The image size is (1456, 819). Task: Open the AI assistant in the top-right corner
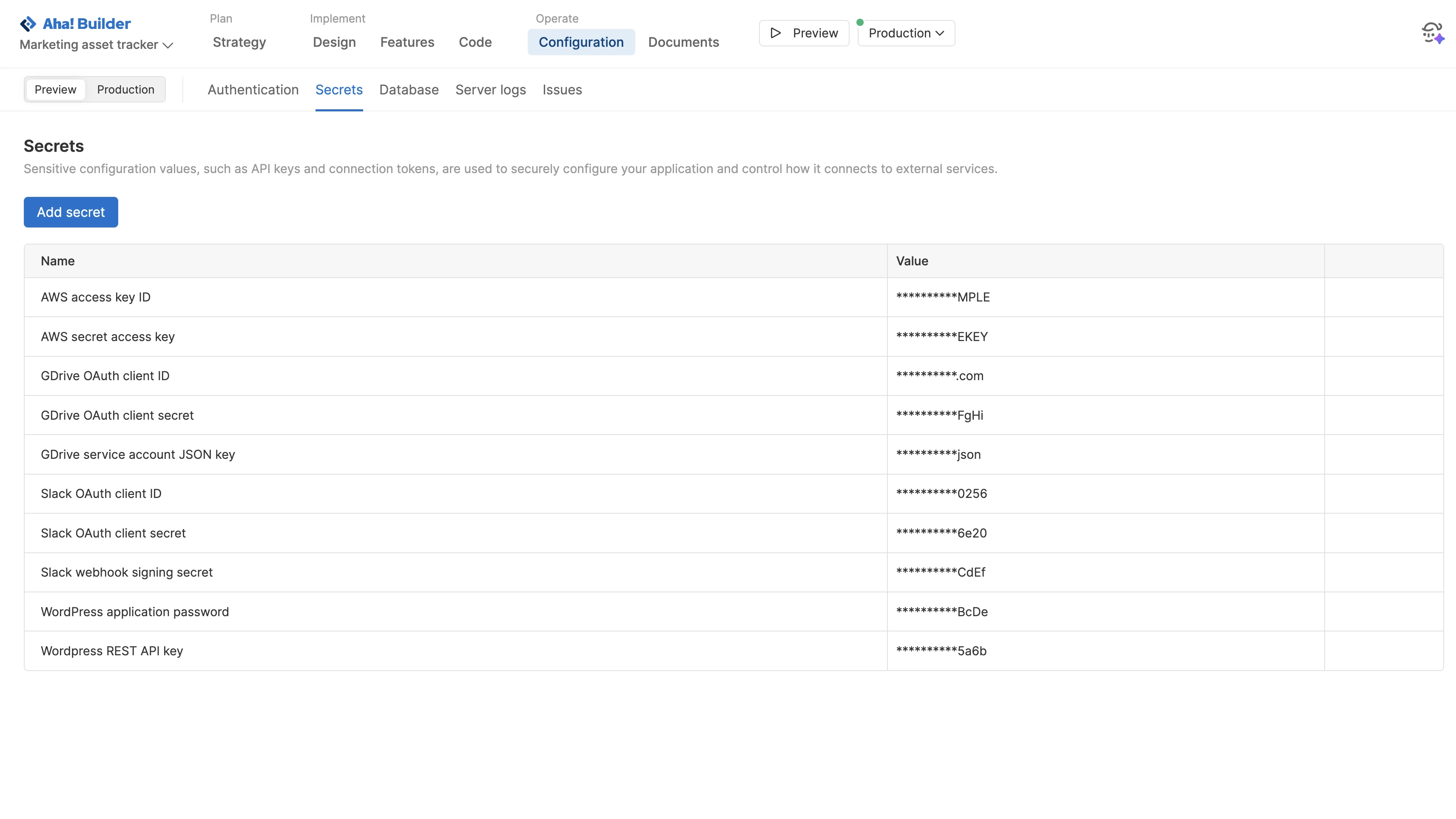(1432, 32)
